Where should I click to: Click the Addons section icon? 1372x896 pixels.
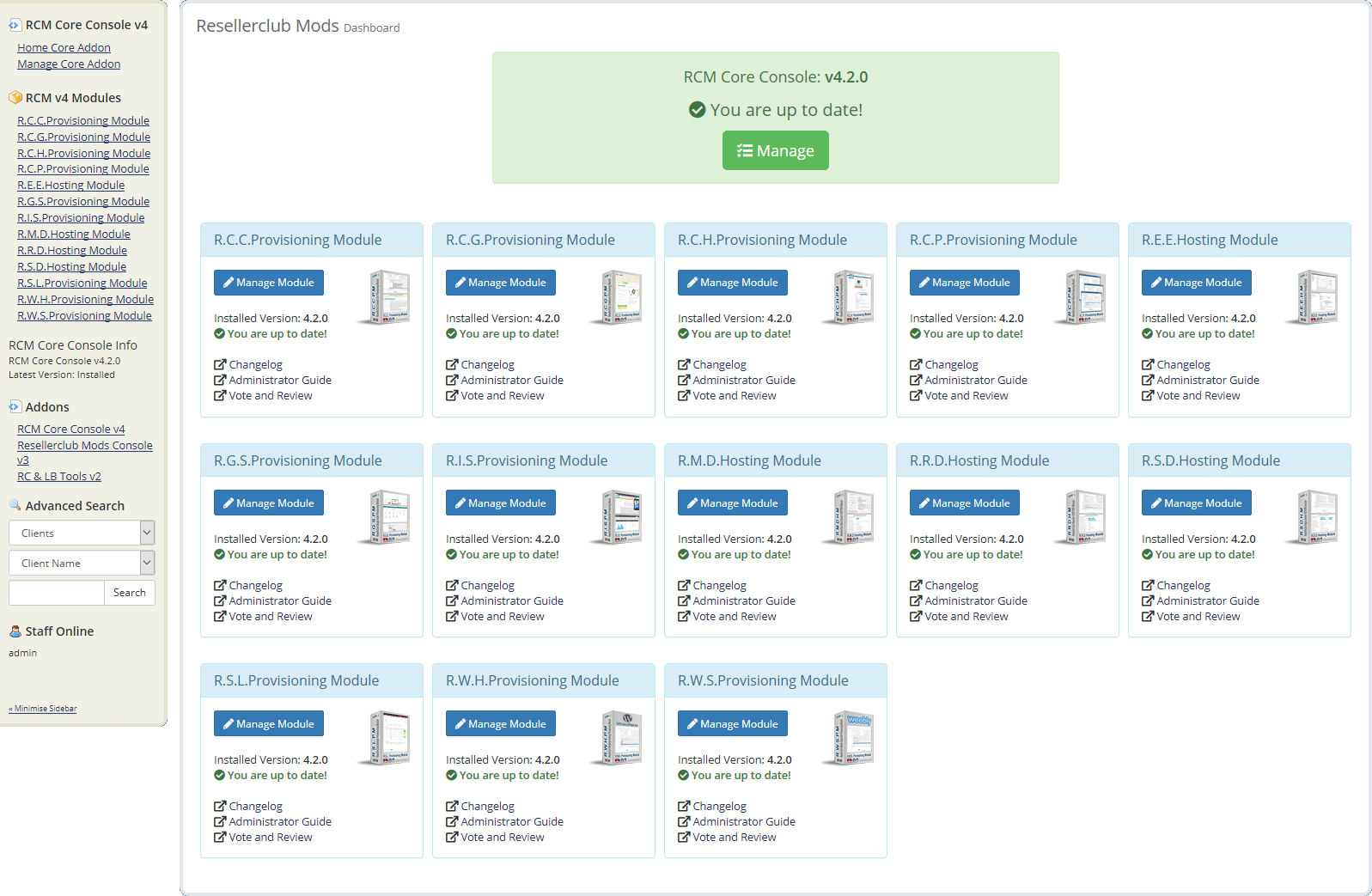click(15, 407)
